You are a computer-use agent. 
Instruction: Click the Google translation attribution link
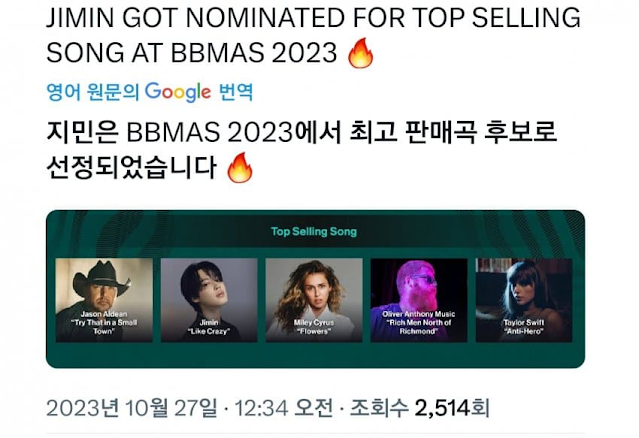tap(150, 92)
